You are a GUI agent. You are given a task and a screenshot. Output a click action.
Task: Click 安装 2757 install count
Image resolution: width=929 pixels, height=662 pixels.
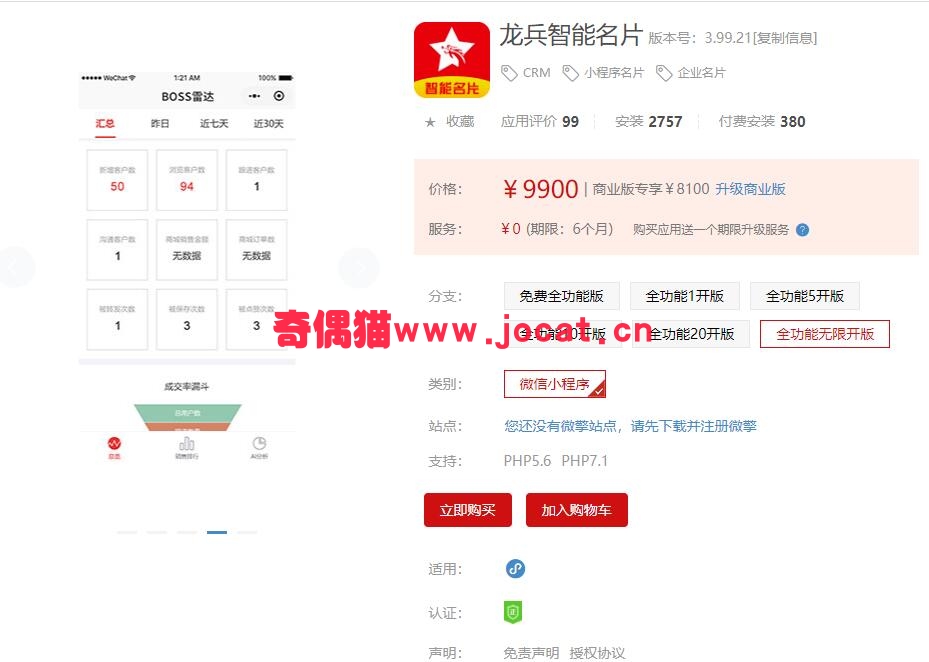click(649, 121)
